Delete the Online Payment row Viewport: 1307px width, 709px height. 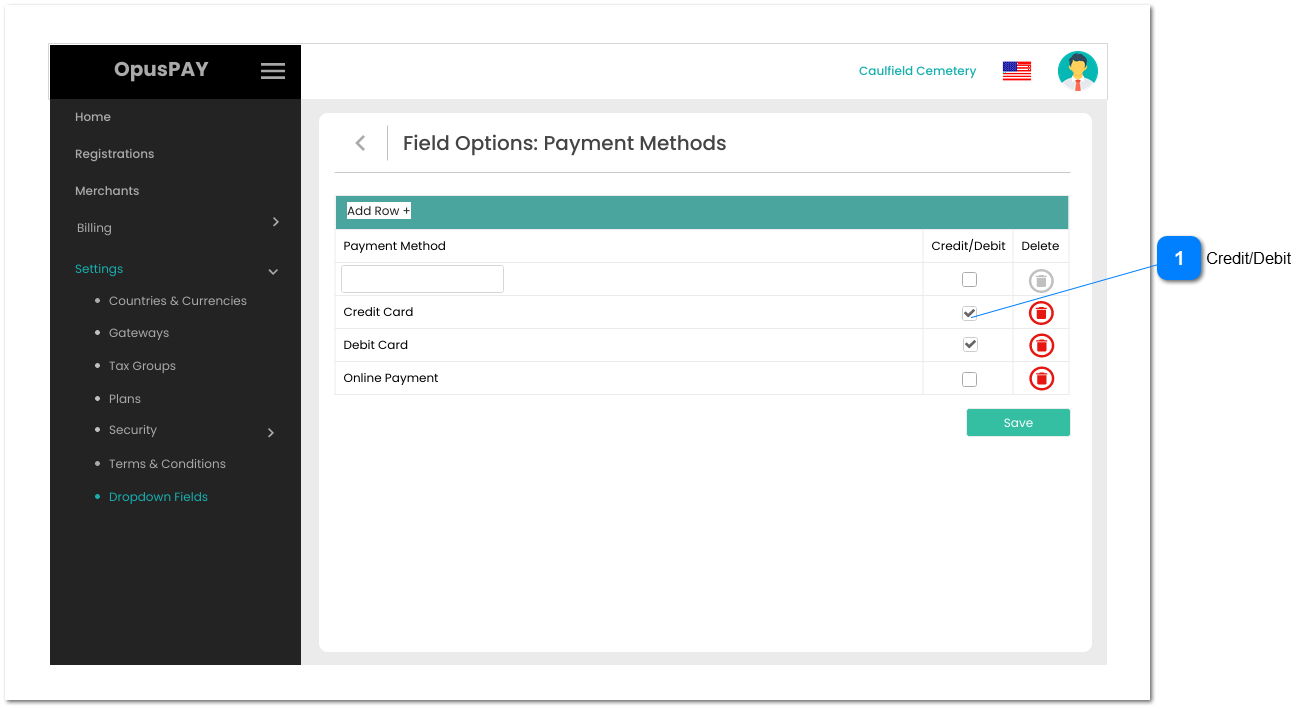(x=1041, y=378)
